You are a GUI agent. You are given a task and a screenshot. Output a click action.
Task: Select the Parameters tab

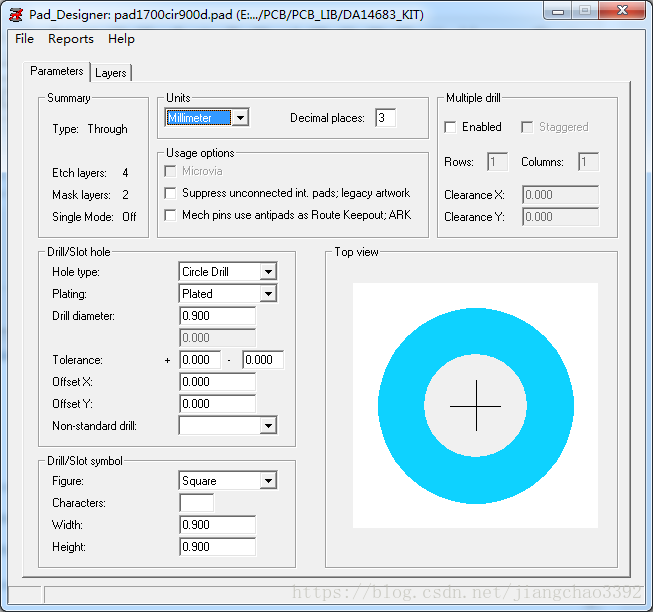(57, 72)
